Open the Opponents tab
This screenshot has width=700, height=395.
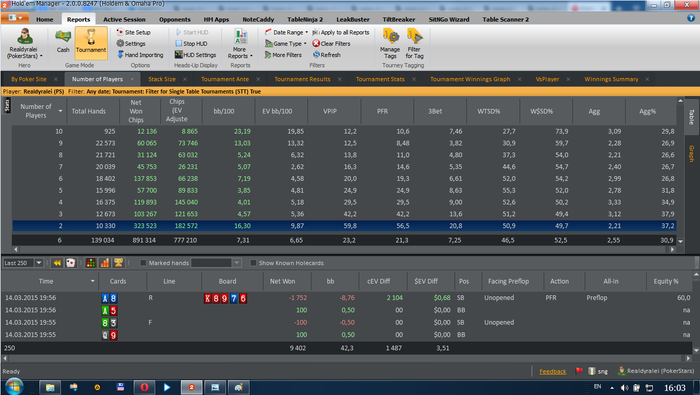point(175,19)
